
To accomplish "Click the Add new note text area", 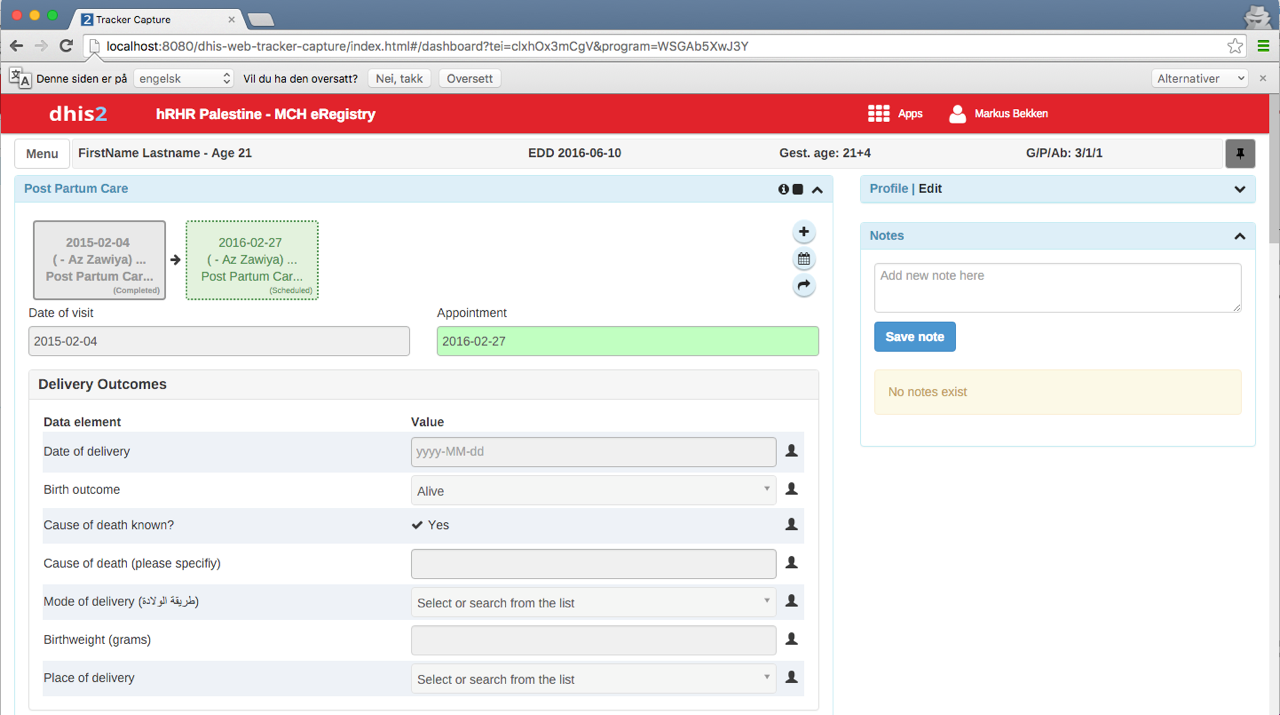I will pyautogui.click(x=1057, y=287).
